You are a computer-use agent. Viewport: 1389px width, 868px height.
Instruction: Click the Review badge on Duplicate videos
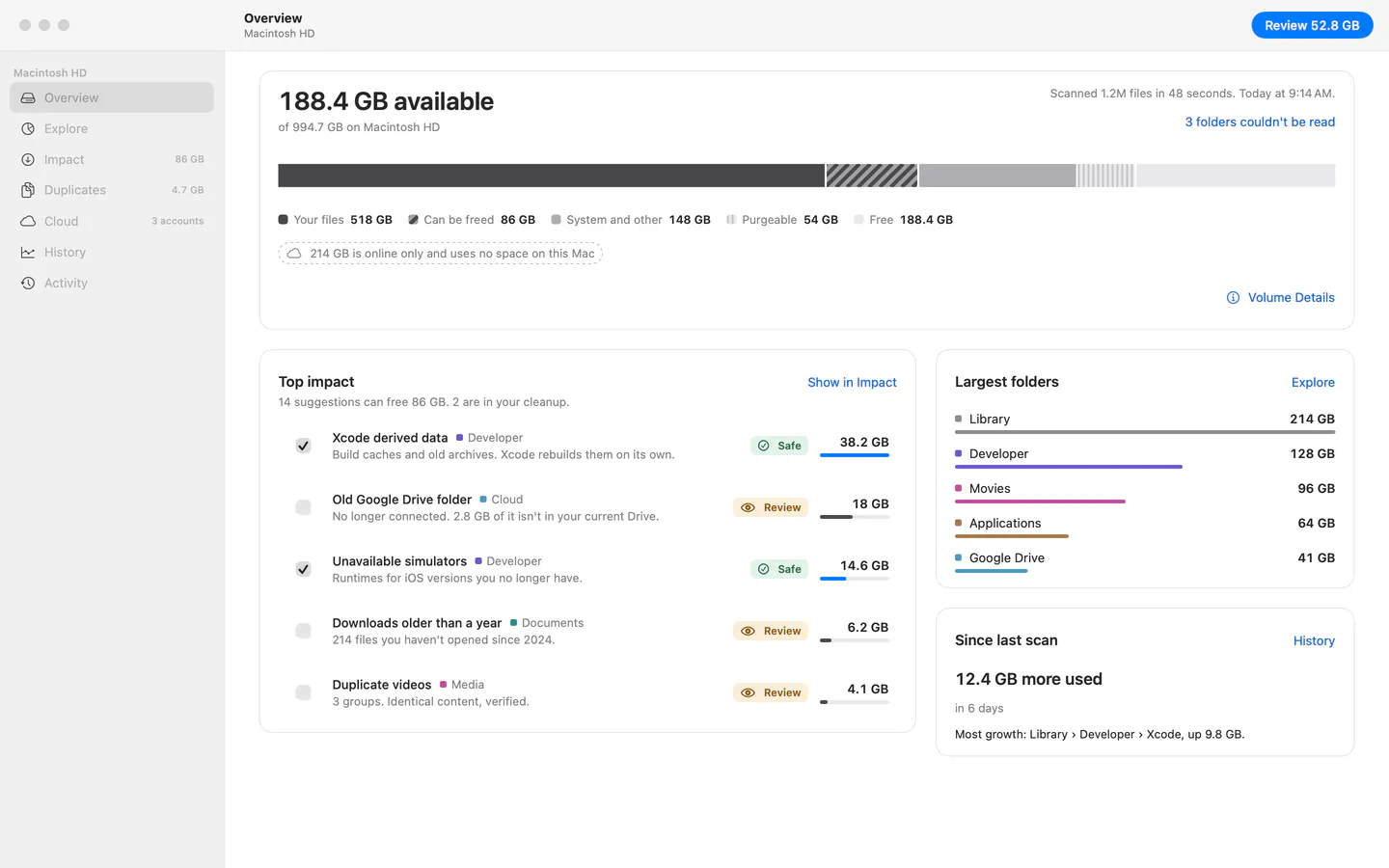click(x=771, y=692)
